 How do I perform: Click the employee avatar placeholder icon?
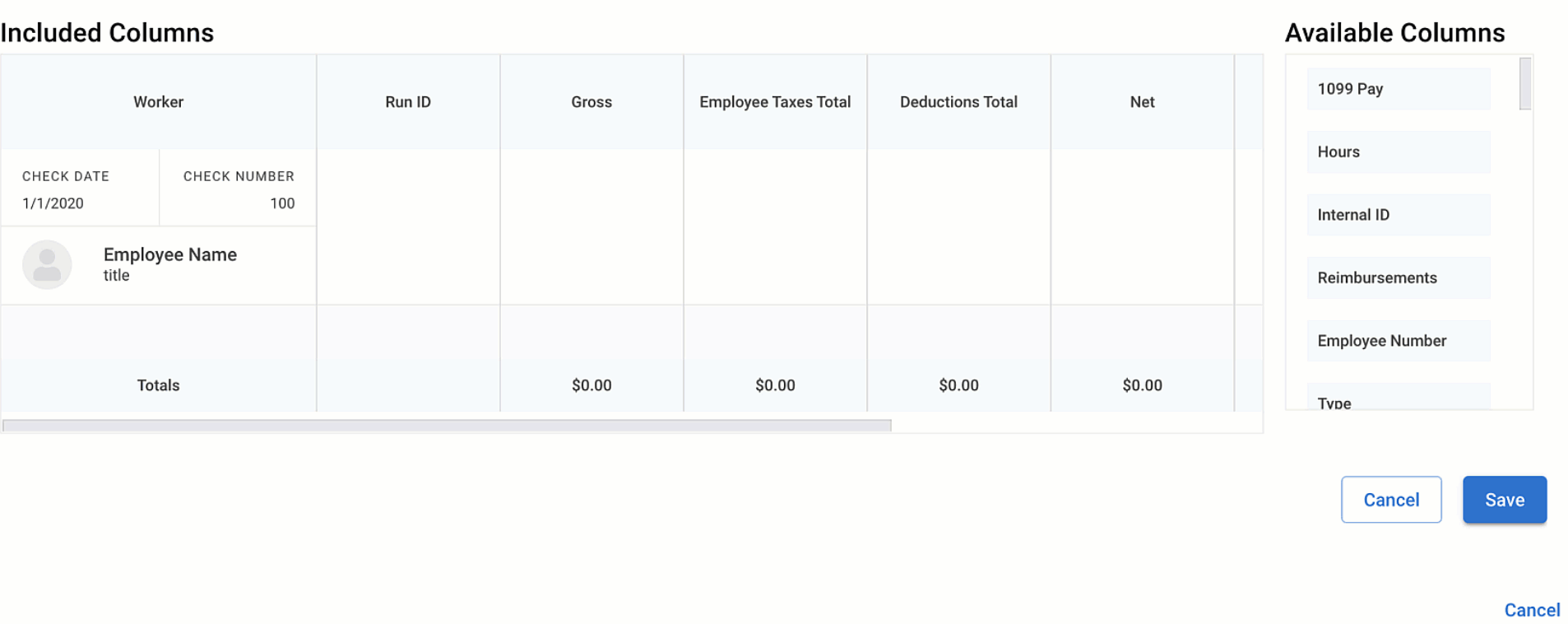pyautogui.click(x=47, y=264)
